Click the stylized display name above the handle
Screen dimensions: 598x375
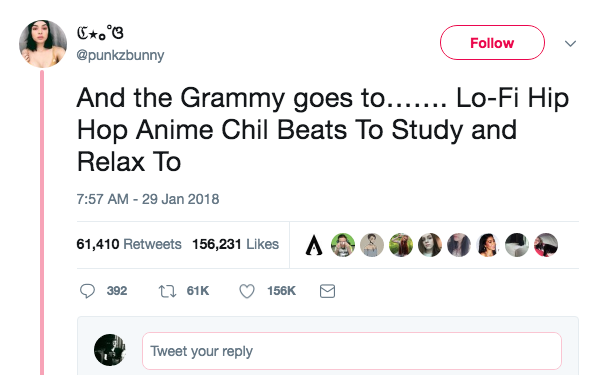[100, 33]
